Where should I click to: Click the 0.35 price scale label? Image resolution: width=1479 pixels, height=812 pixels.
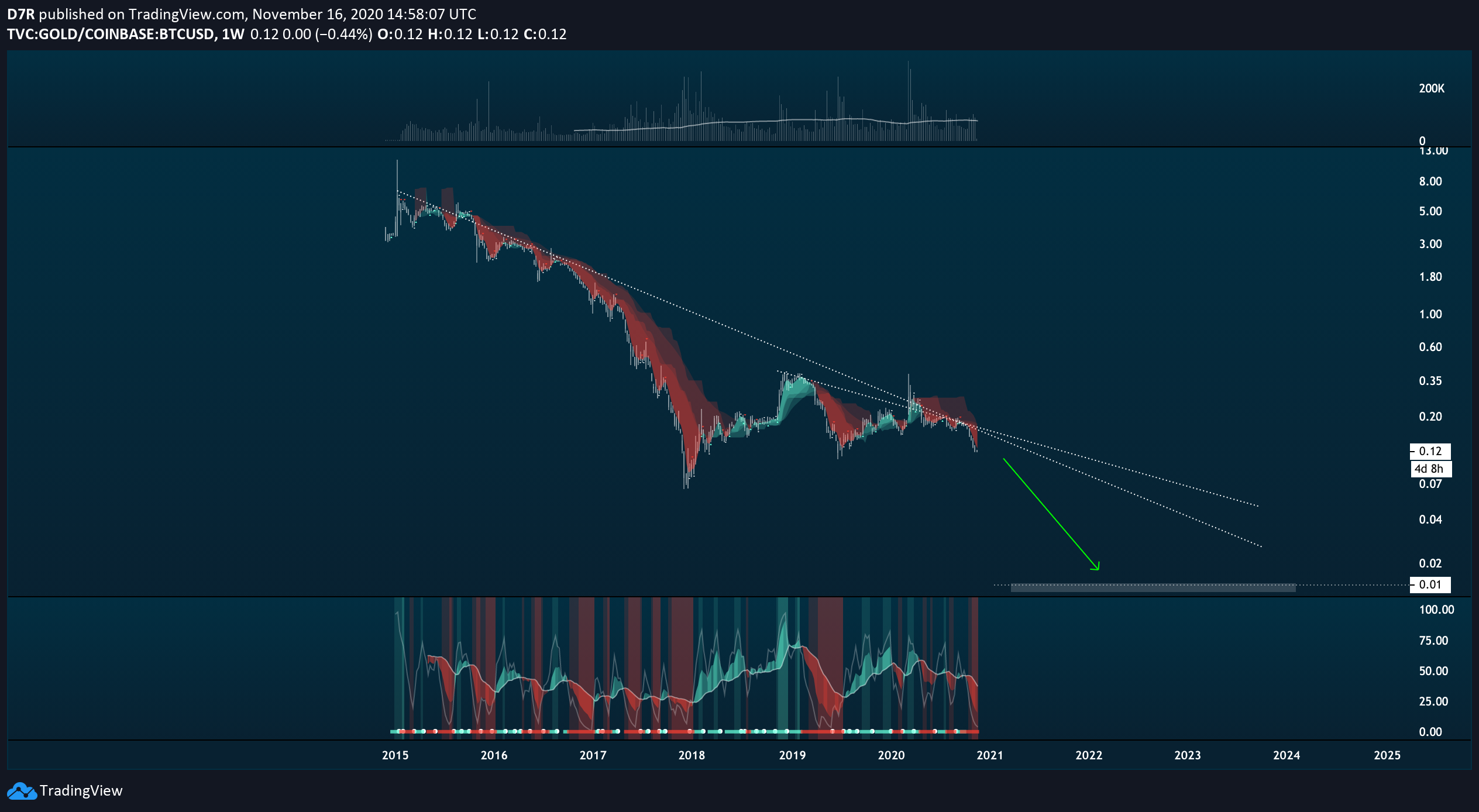click(x=1430, y=381)
